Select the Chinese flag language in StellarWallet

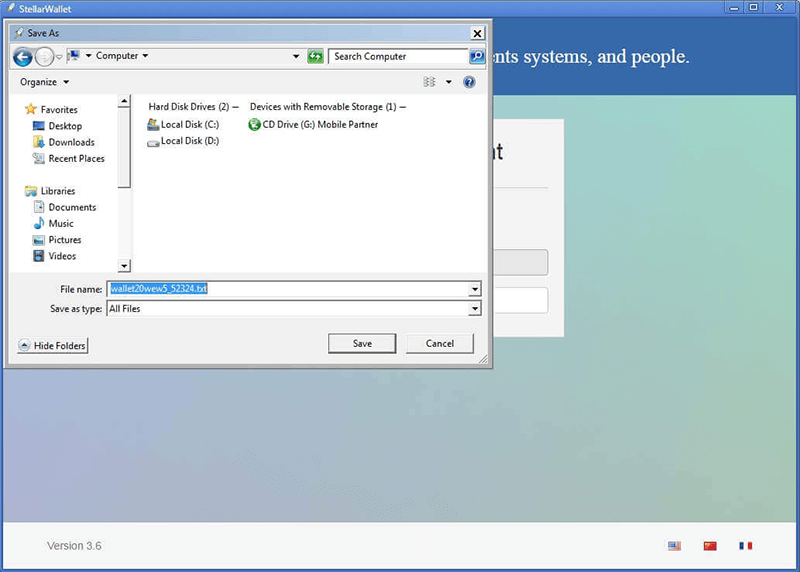(x=710, y=546)
